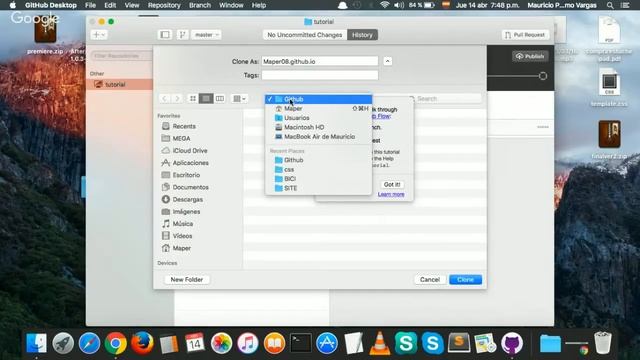The width and height of the screenshot is (640, 360).
Task: Open VLC cone icon in Dock
Action: point(380,343)
